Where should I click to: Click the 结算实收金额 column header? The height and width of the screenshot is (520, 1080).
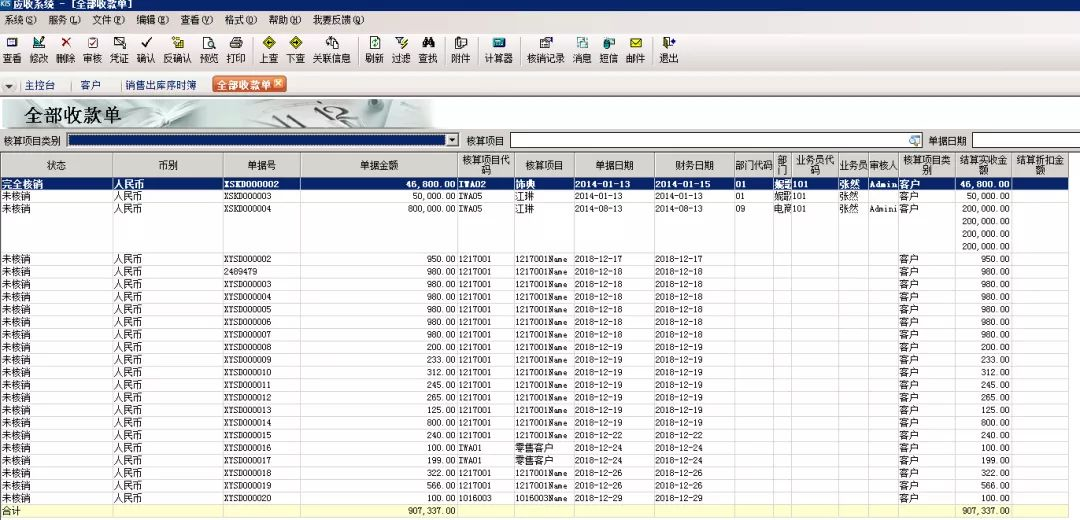click(984, 165)
